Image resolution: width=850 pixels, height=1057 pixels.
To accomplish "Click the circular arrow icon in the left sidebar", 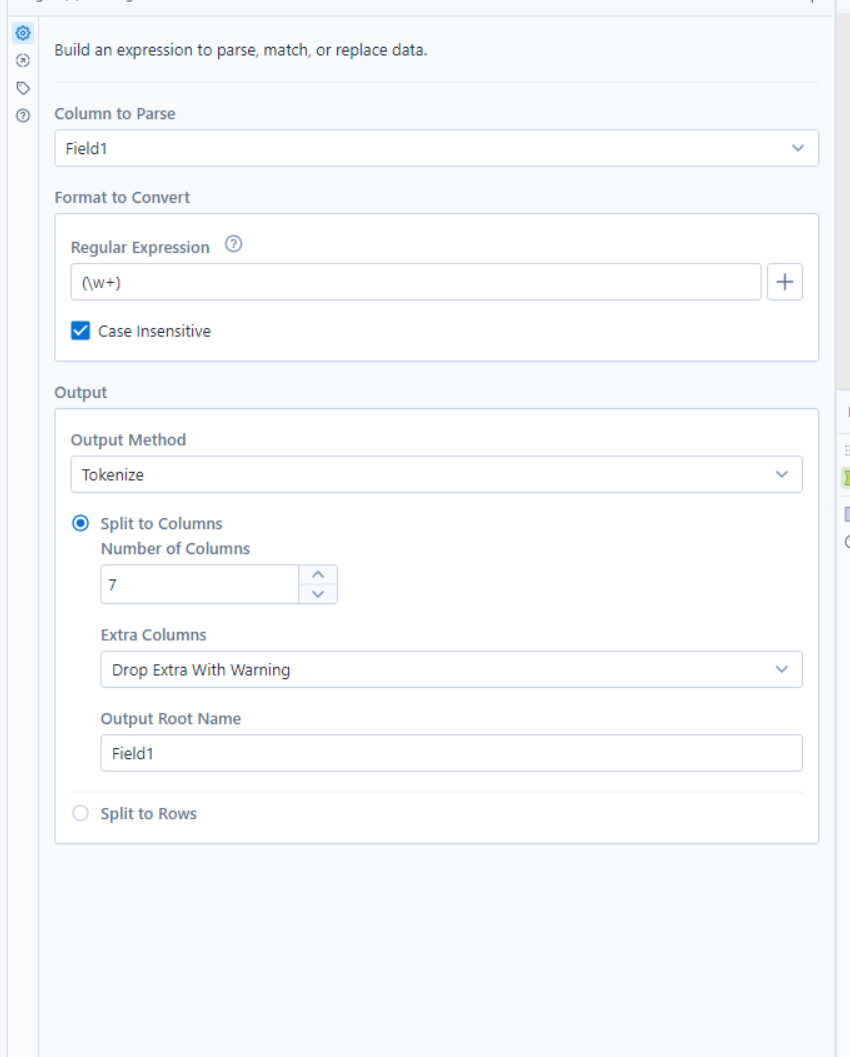I will [22, 60].
